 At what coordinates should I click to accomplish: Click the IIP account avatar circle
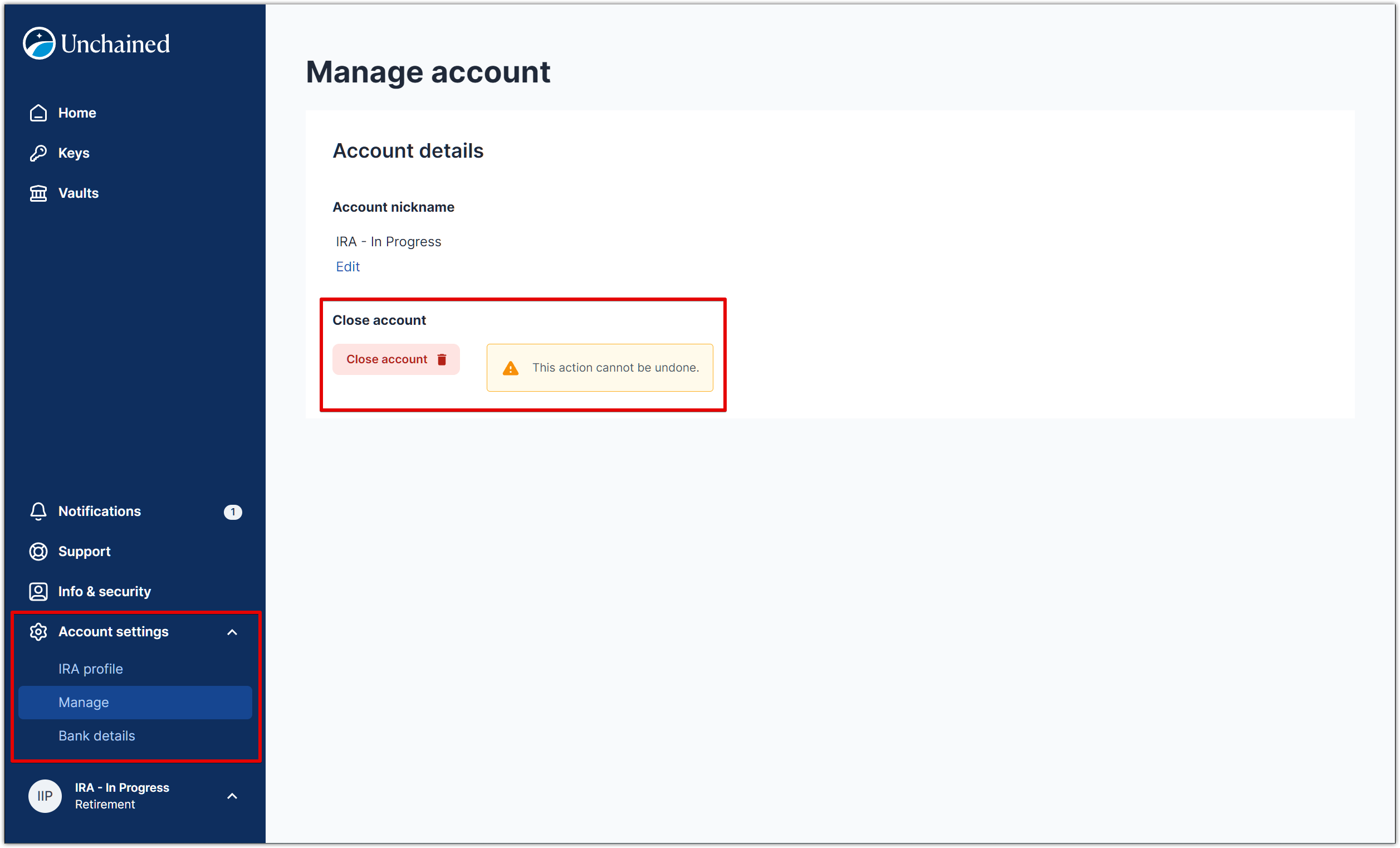point(45,796)
